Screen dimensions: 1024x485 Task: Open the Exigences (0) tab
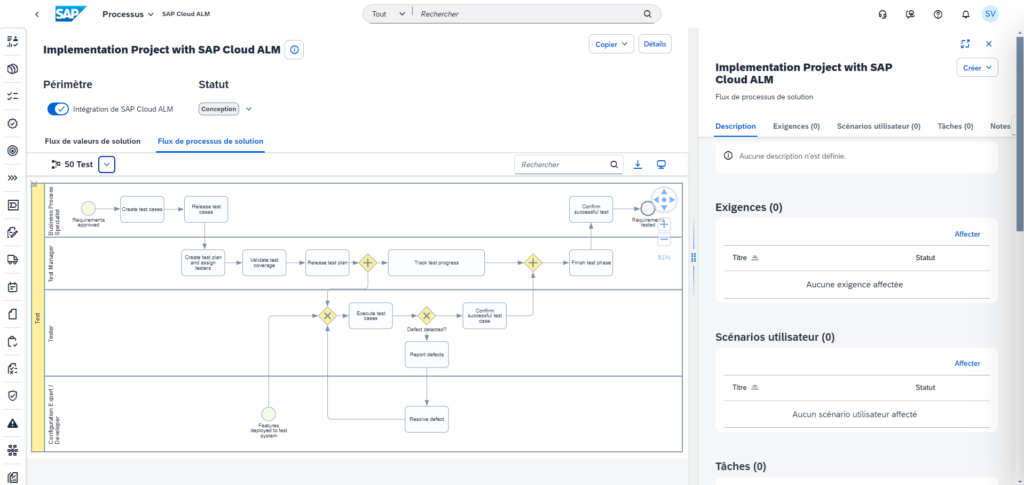coord(796,126)
